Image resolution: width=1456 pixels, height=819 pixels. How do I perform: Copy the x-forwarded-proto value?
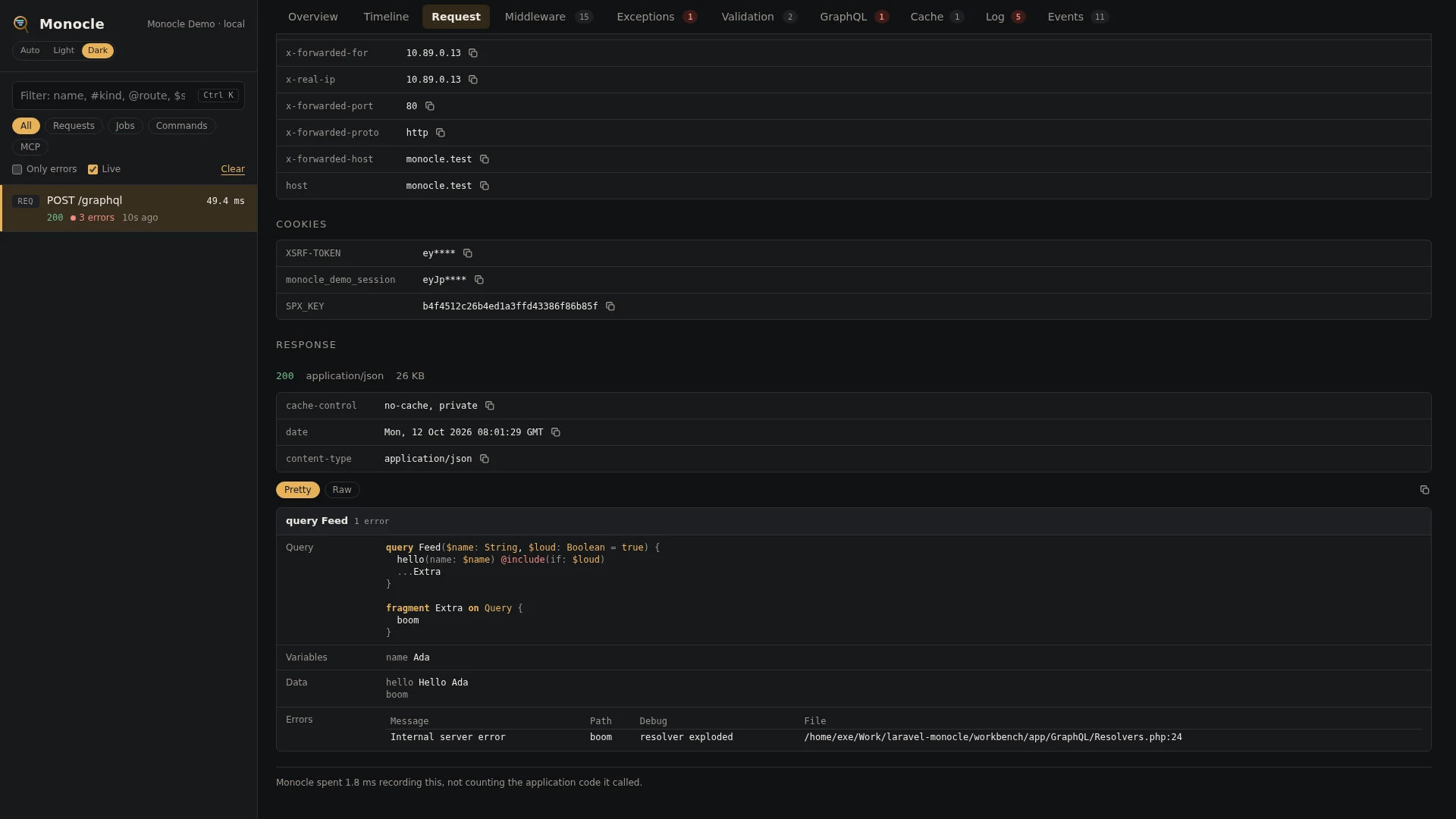[x=441, y=133]
